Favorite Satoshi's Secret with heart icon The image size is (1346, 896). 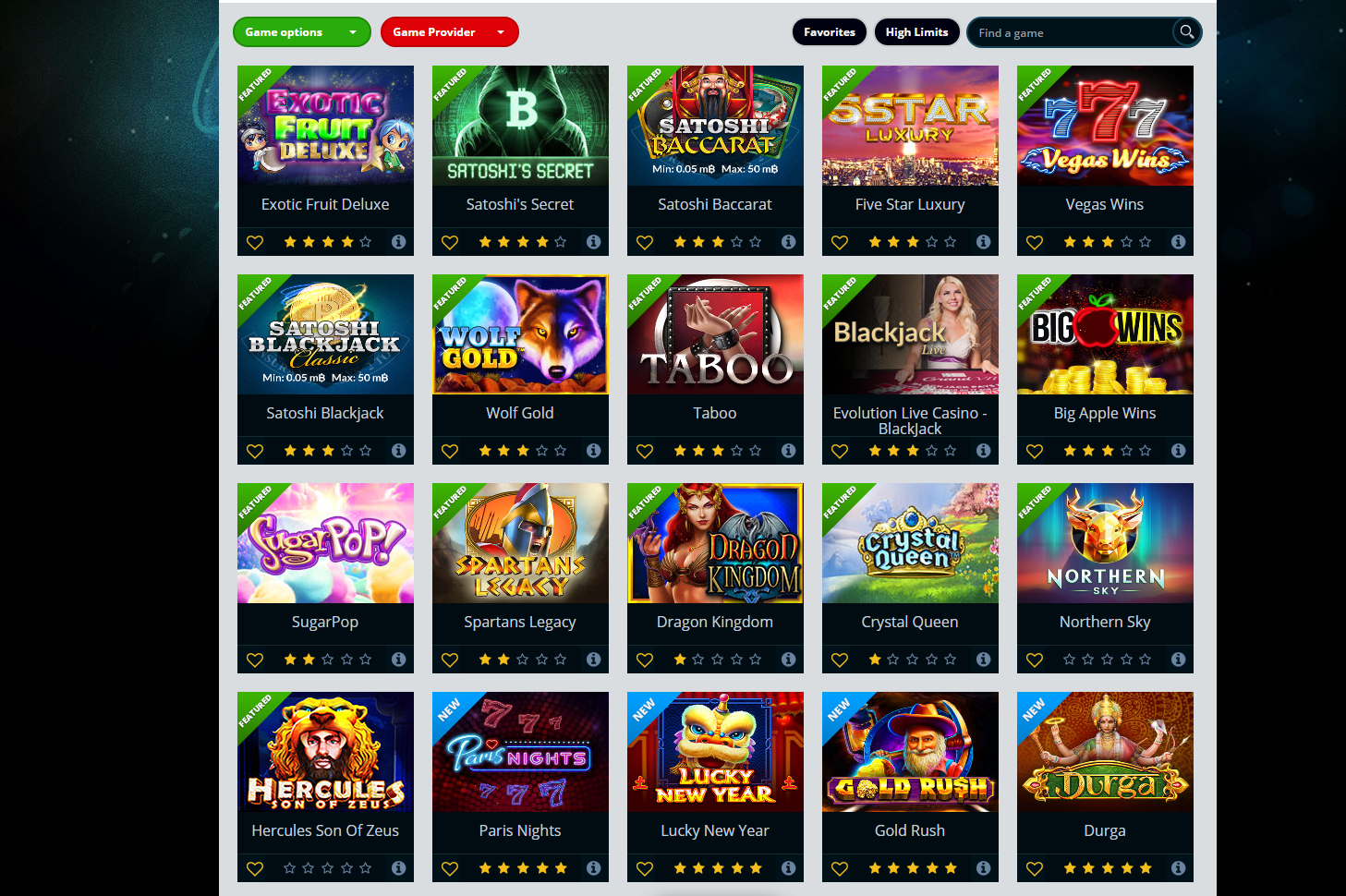pyautogui.click(x=450, y=242)
